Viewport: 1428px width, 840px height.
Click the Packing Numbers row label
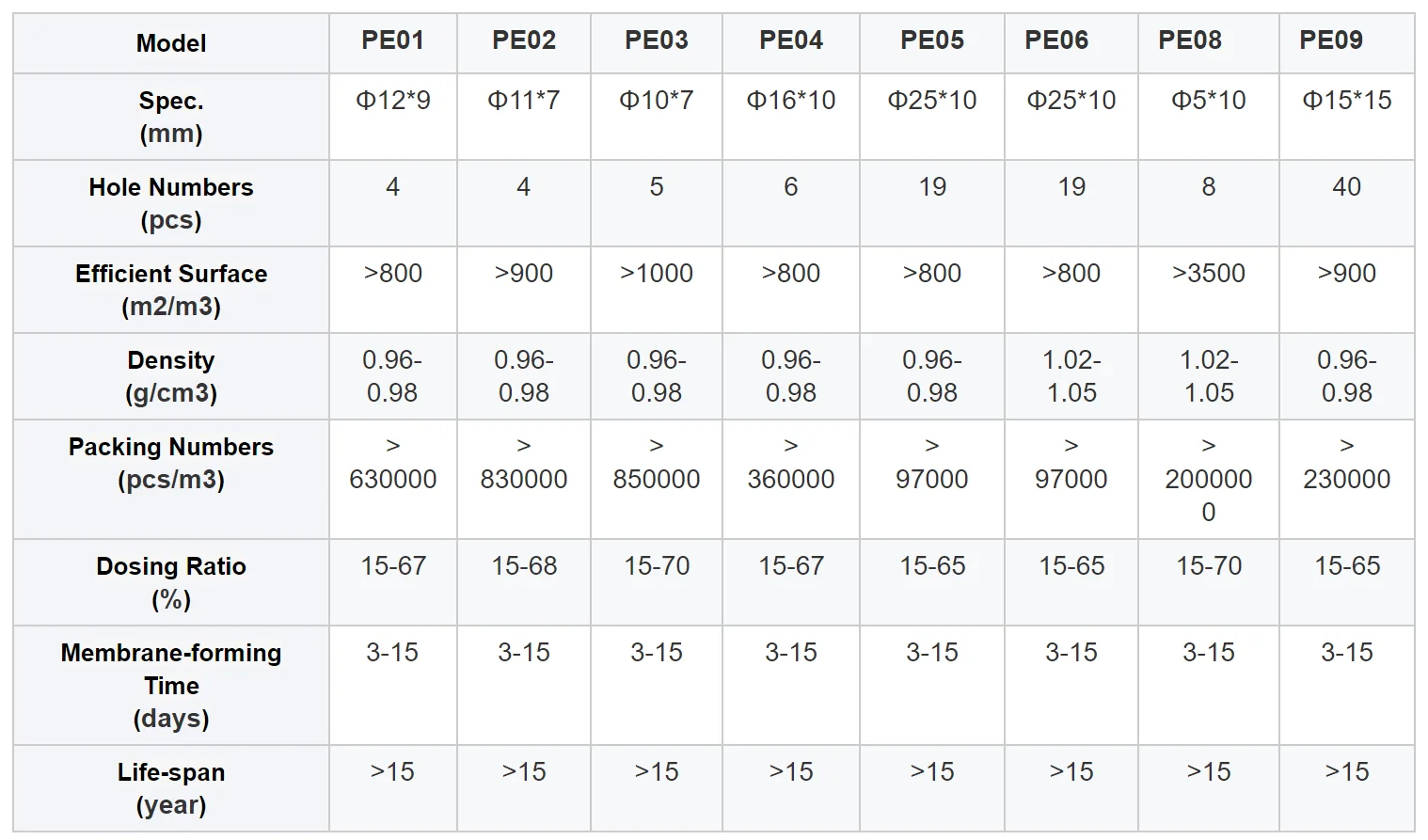coord(171,463)
